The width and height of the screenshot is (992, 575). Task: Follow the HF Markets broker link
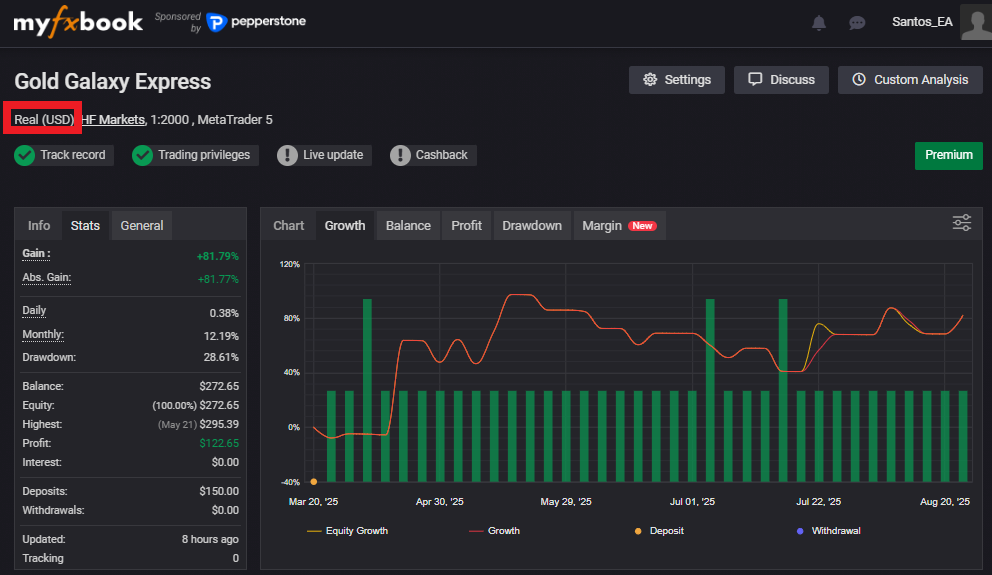tap(114, 120)
